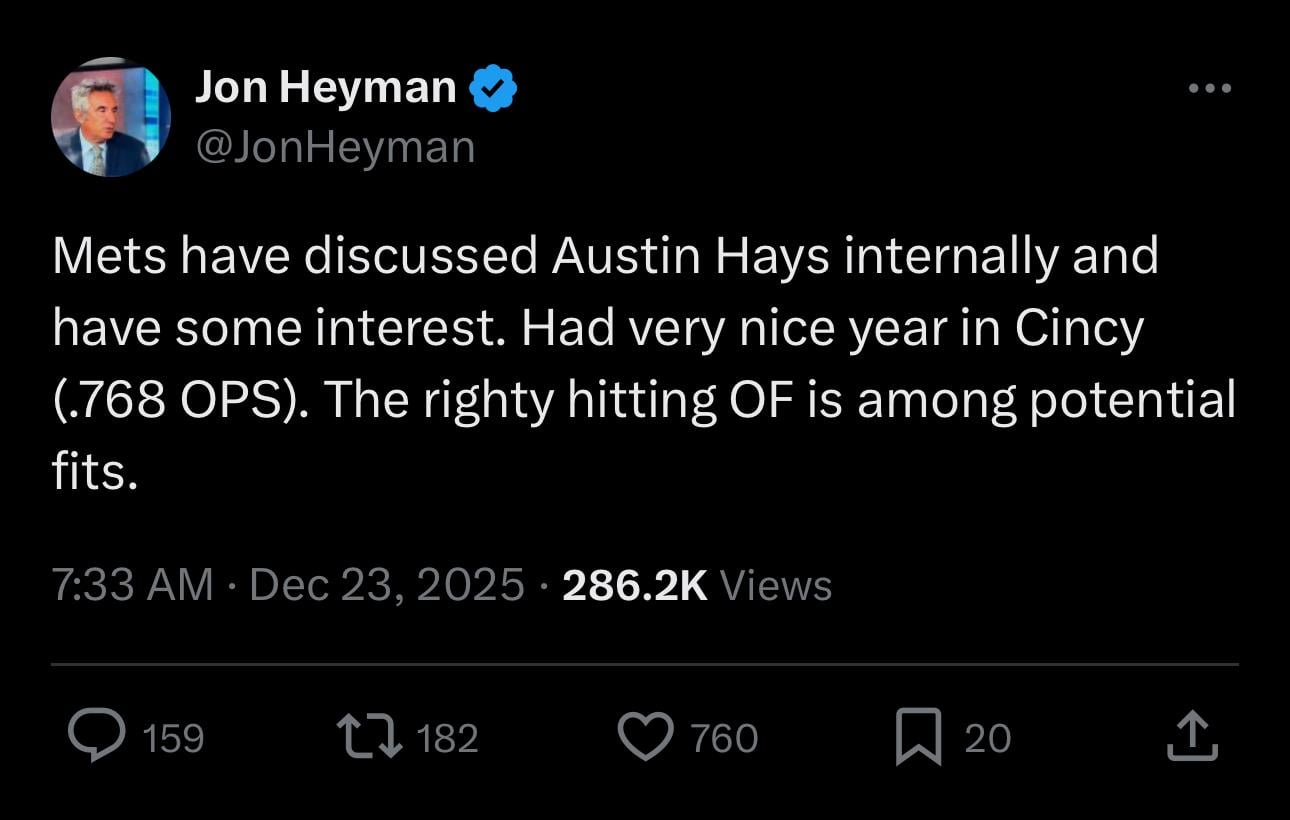Click the @JonHeyman handle
Image resolution: width=1290 pixels, height=820 pixels.
334,146
